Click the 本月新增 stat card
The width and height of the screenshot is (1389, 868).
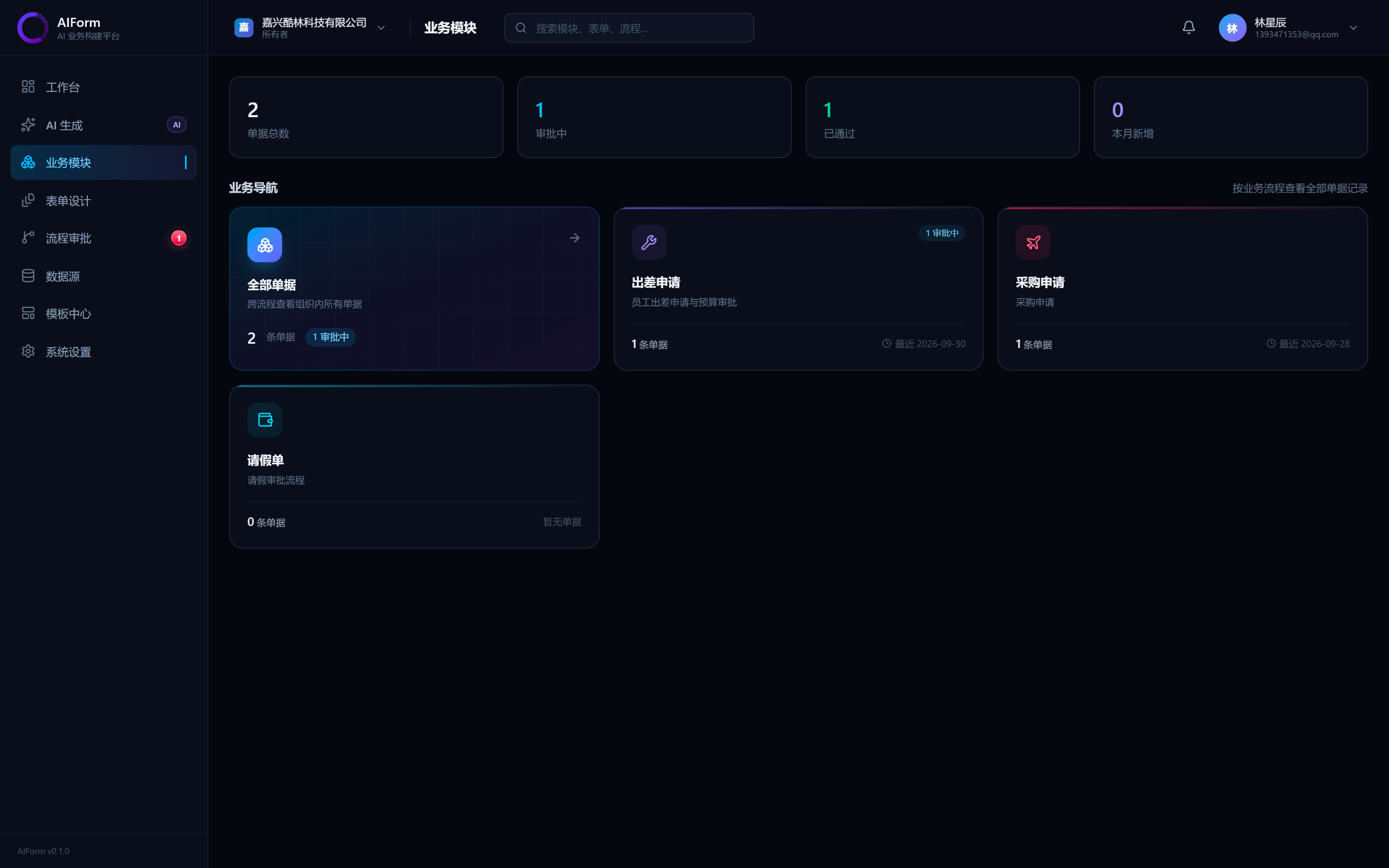click(1231, 117)
